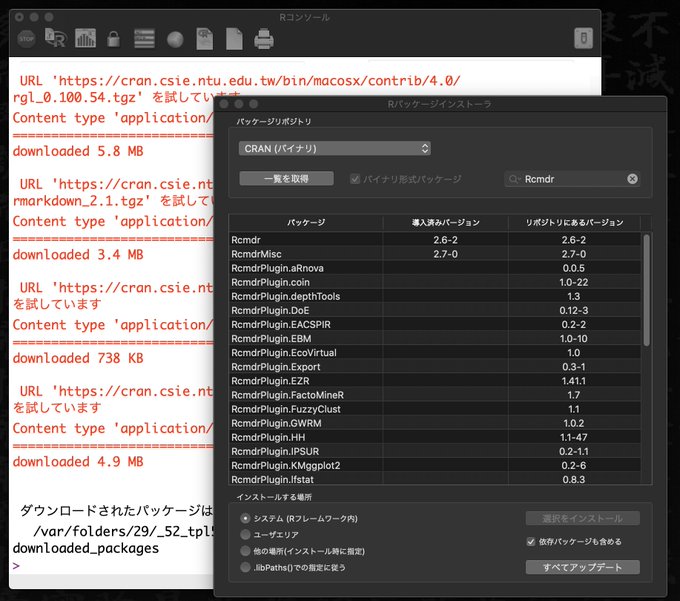Click the quit power icon in R console
Viewport: 680px width, 601px height.
pyautogui.click(x=583, y=39)
